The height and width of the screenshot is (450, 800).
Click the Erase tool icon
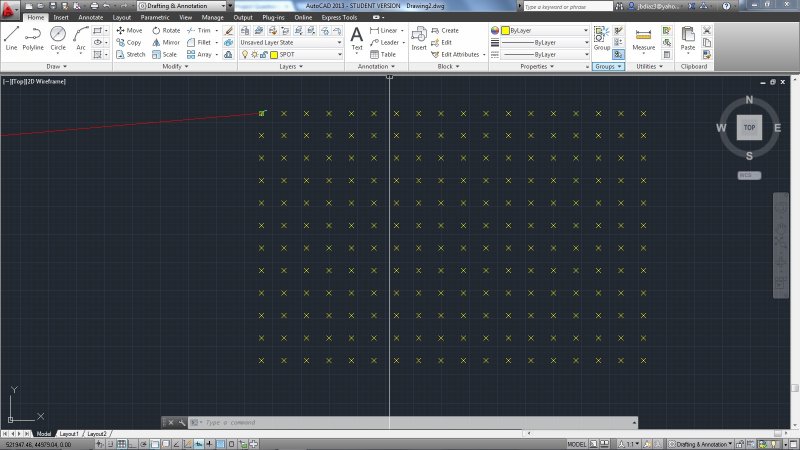(x=229, y=31)
